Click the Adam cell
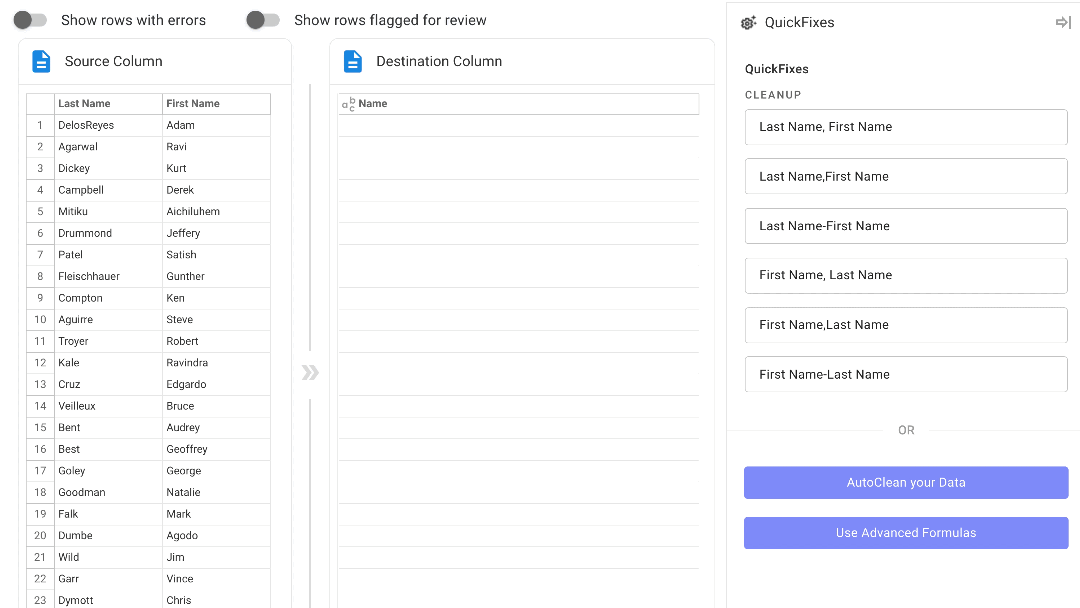The image size is (1080, 608). (x=216, y=125)
